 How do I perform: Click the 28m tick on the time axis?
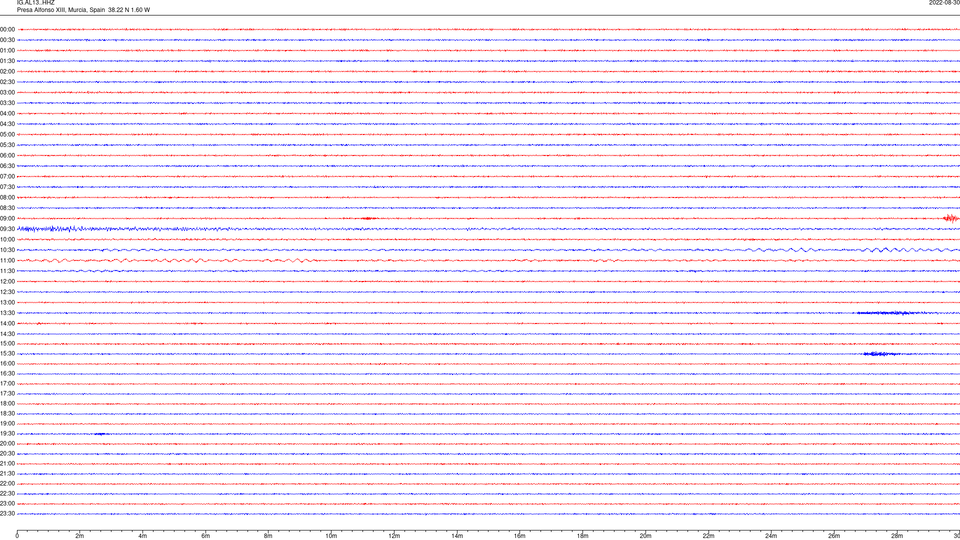[897, 536]
